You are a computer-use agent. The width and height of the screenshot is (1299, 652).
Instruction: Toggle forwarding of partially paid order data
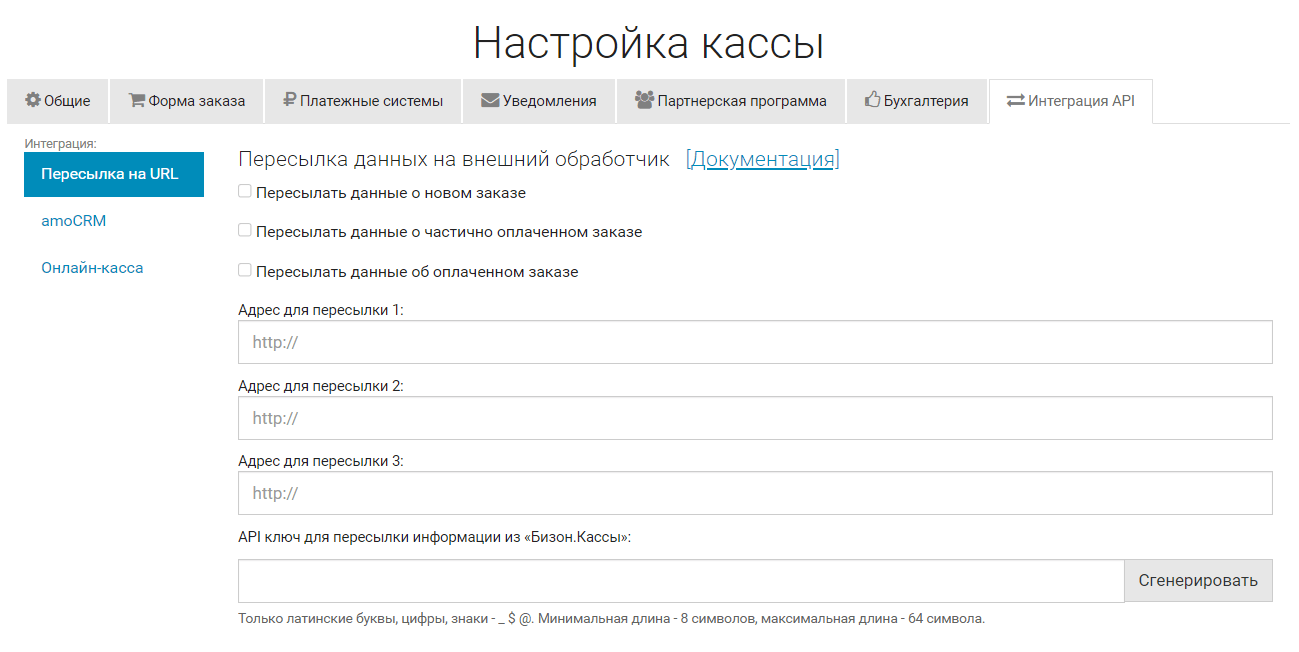pos(245,230)
